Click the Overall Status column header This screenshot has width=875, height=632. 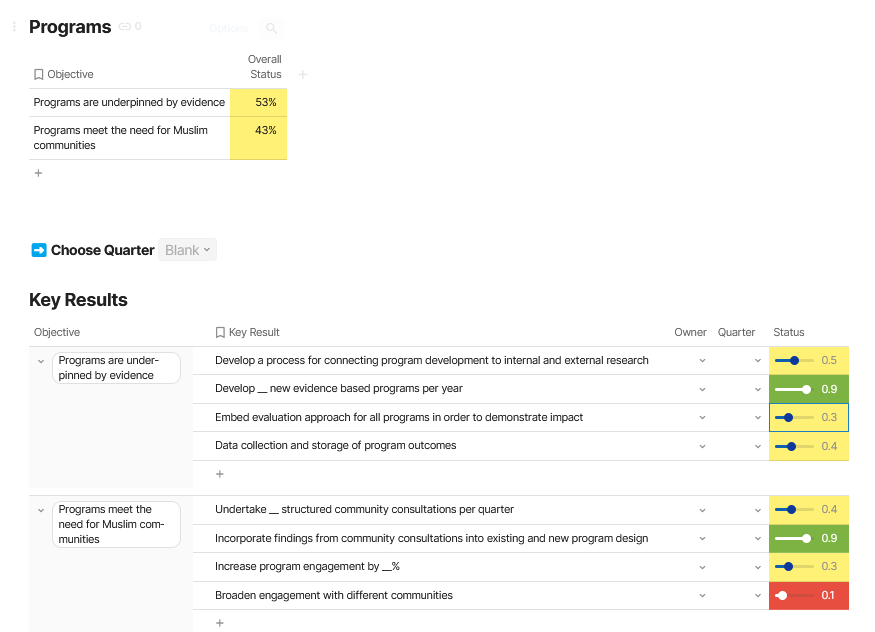265,67
